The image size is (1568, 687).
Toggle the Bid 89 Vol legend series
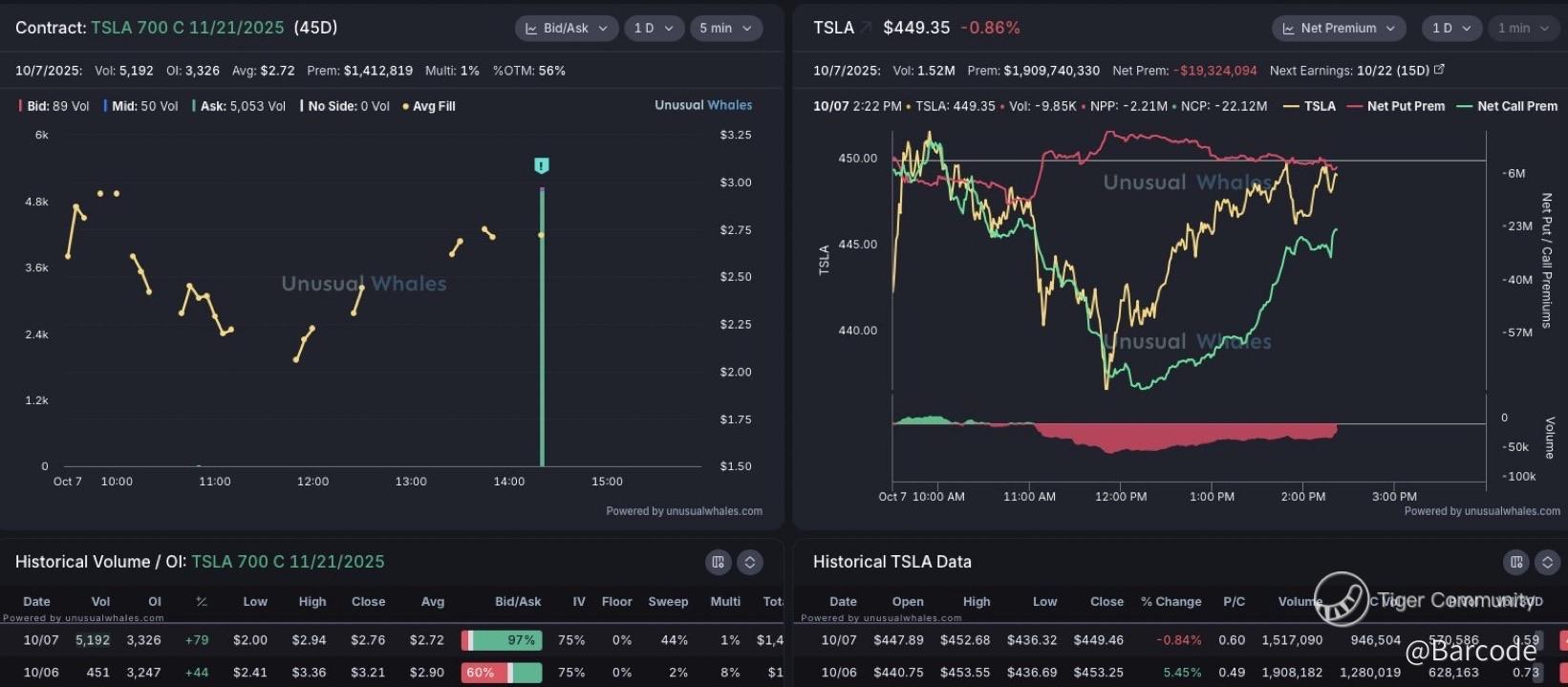pyautogui.click(x=54, y=106)
